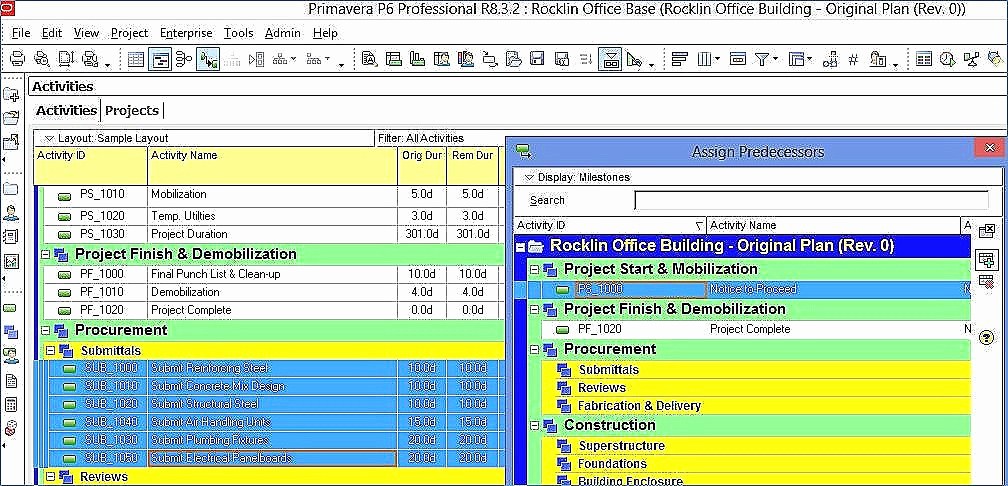This screenshot has width=1008, height=486.
Task: Open the Filter tool in the toolbar
Action: [x=762, y=59]
